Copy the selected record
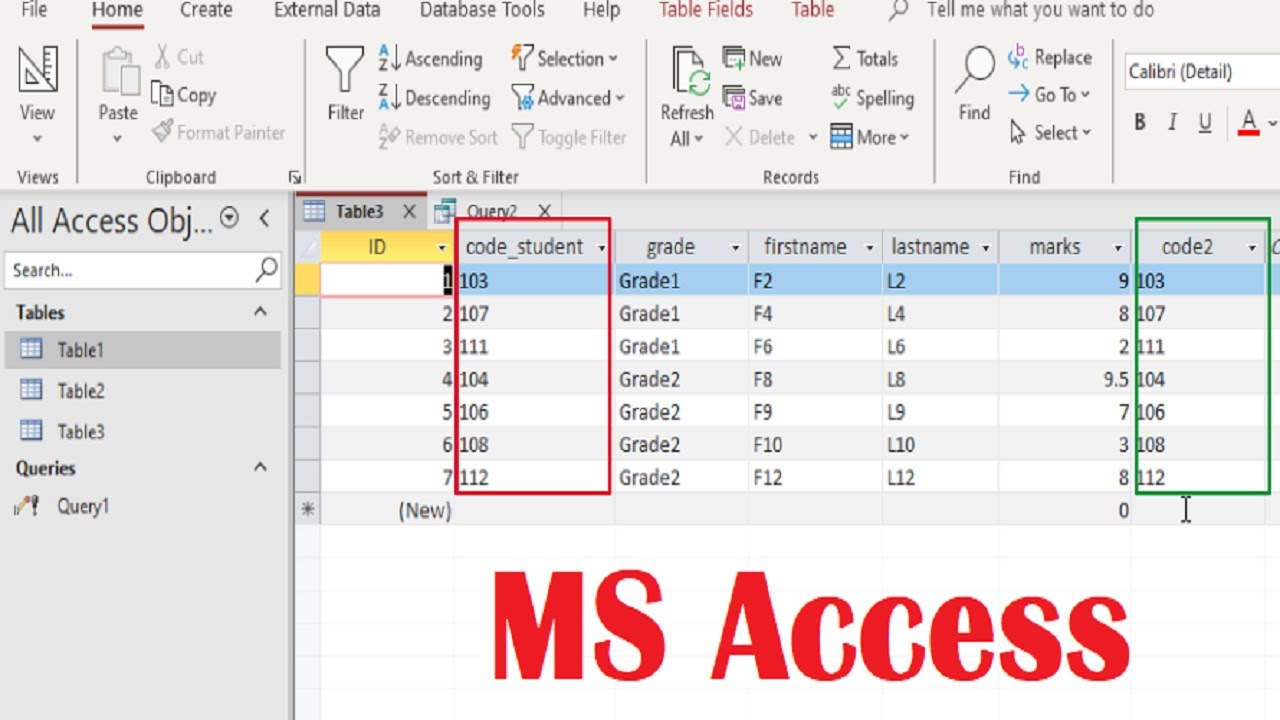The image size is (1280, 720). (x=183, y=95)
